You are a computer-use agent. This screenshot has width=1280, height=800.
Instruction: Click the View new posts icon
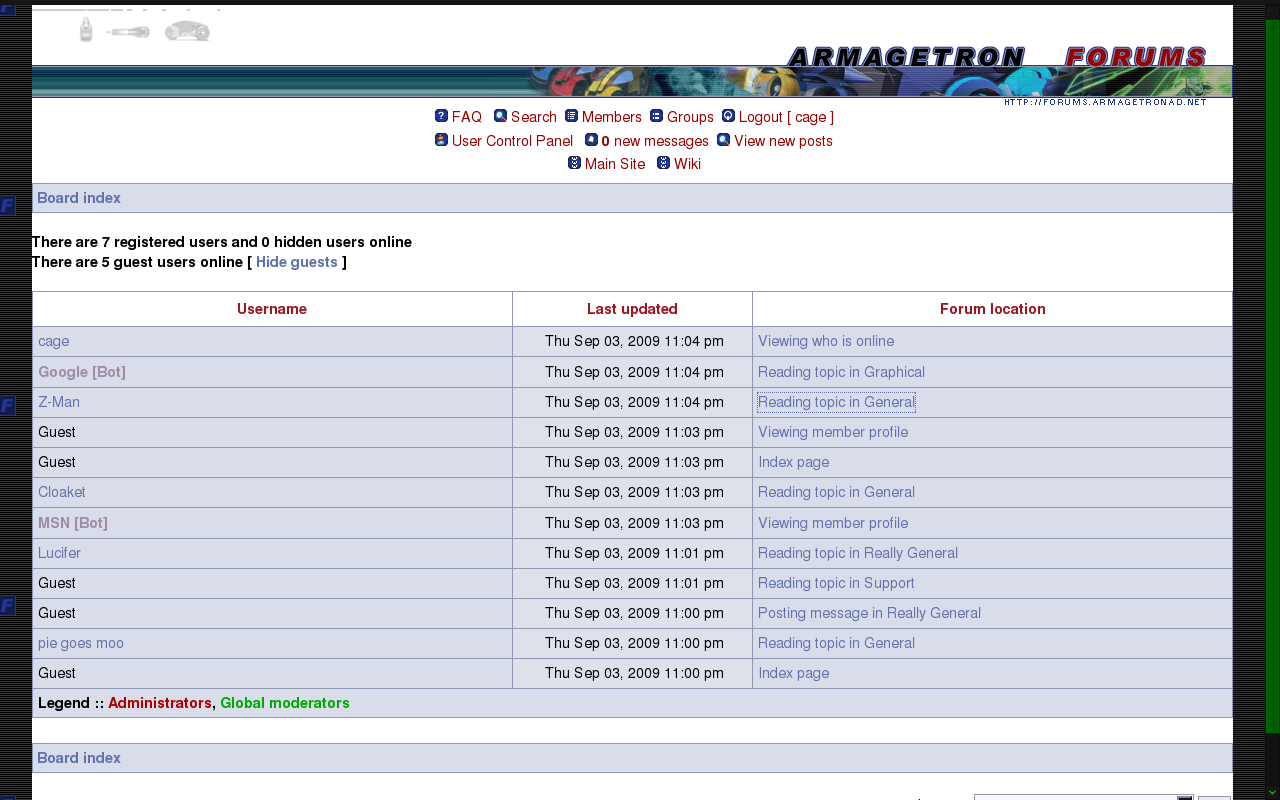(723, 140)
